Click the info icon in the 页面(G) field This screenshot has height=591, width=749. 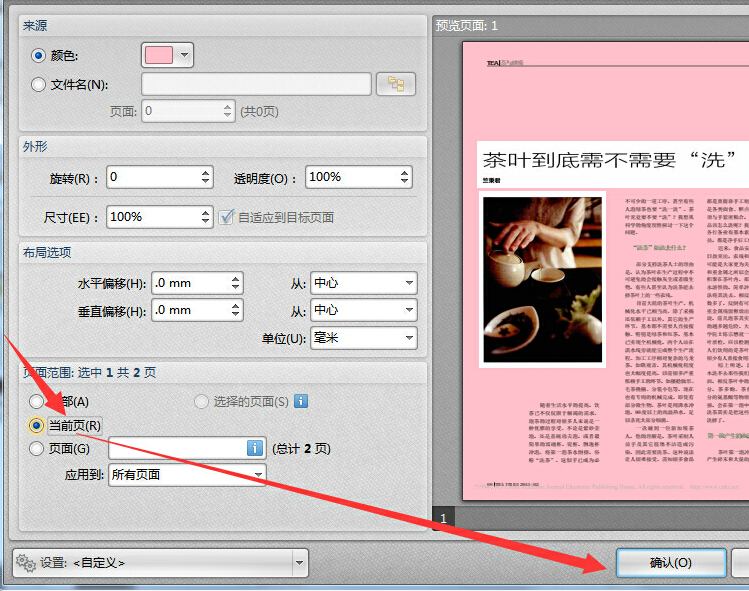tap(255, 448)
